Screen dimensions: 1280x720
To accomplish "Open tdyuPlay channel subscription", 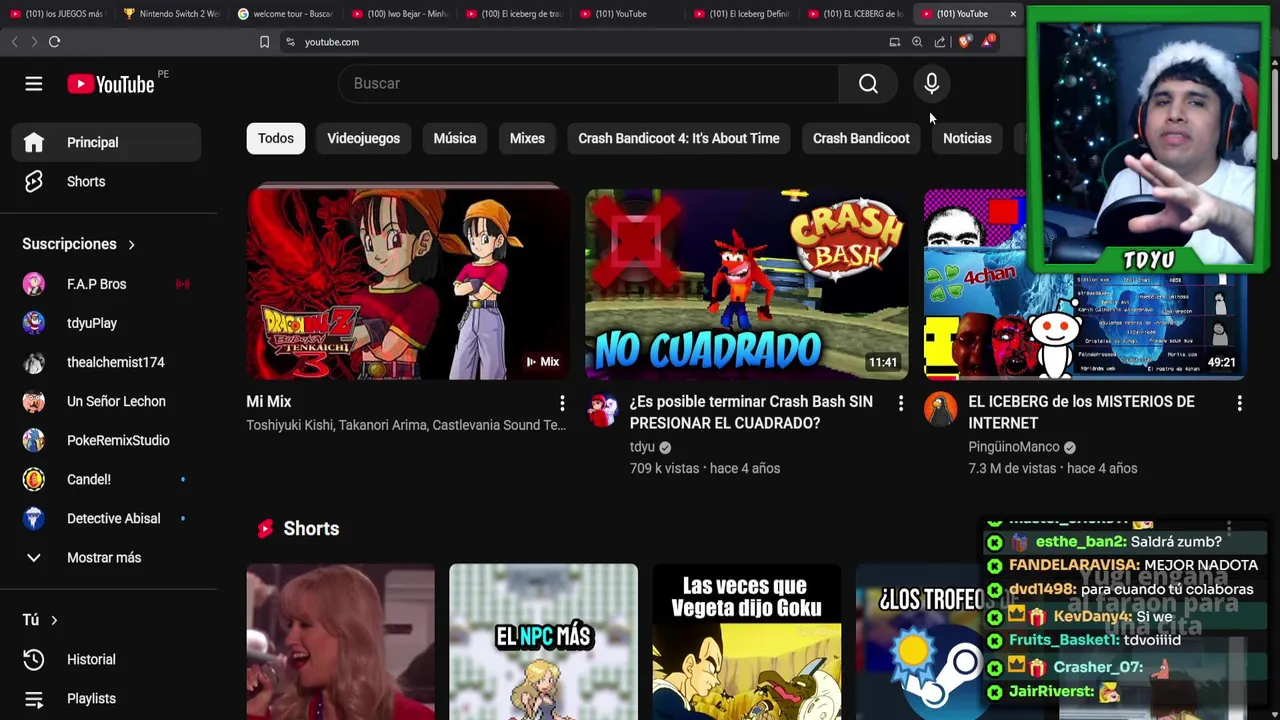I will click(x=106, y=323).
